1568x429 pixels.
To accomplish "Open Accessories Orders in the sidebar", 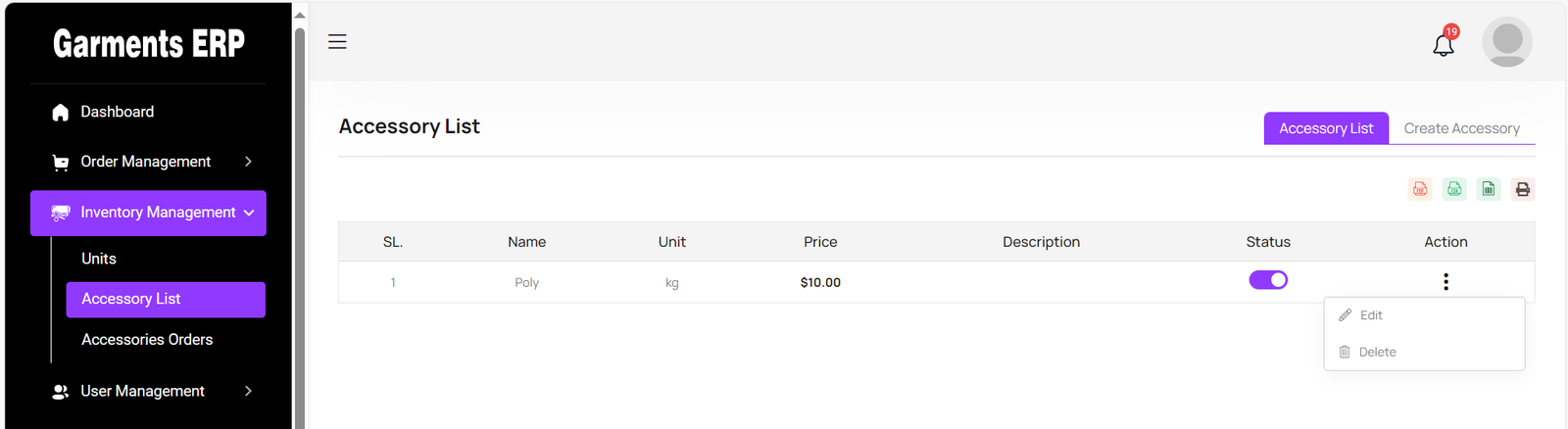I will [147, 340].
